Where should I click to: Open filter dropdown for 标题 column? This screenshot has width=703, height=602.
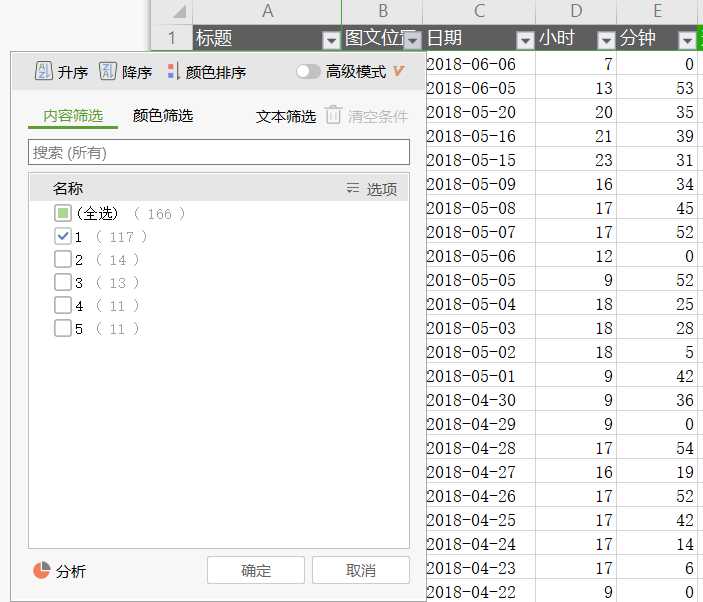pos(331,40)
